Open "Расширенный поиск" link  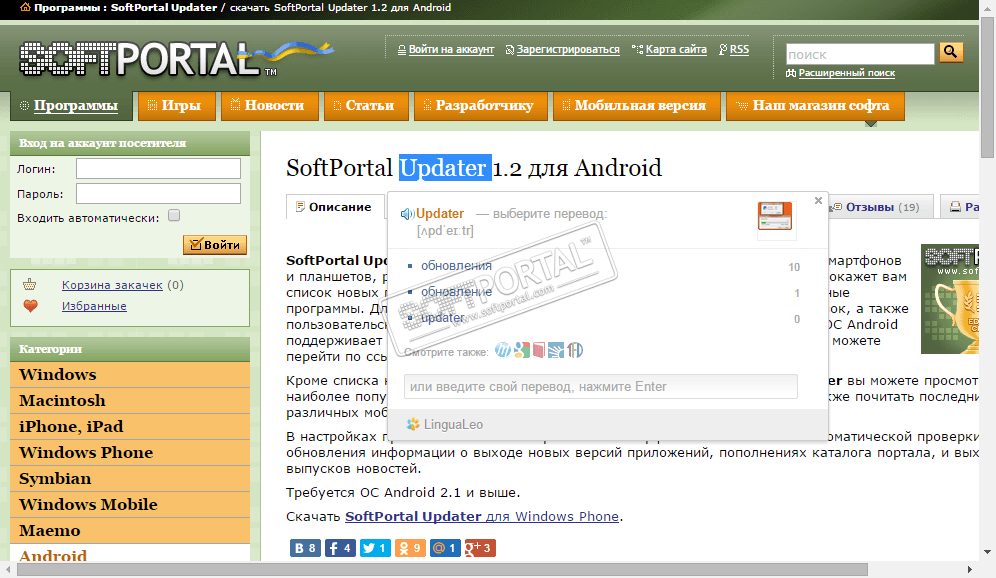tap(847, 73)
